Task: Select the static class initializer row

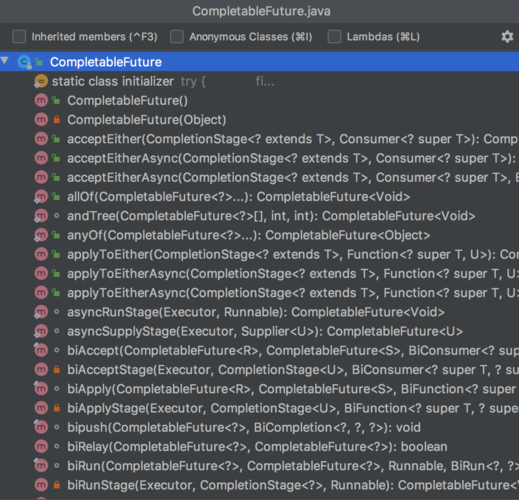Action: (x=259, y=81)
